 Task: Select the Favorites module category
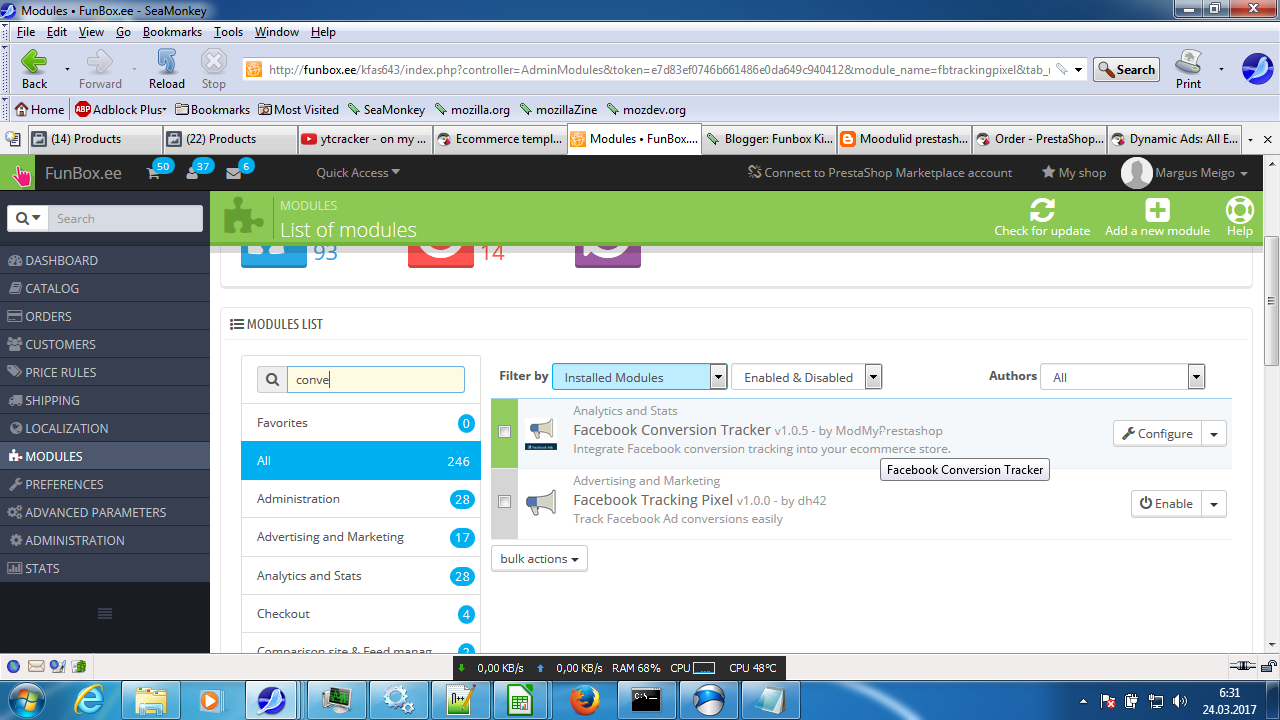361,423
